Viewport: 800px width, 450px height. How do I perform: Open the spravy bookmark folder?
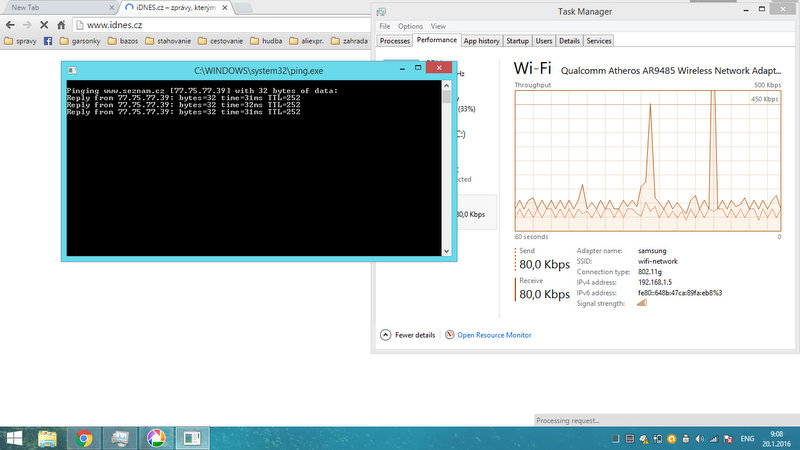[20, 41]
